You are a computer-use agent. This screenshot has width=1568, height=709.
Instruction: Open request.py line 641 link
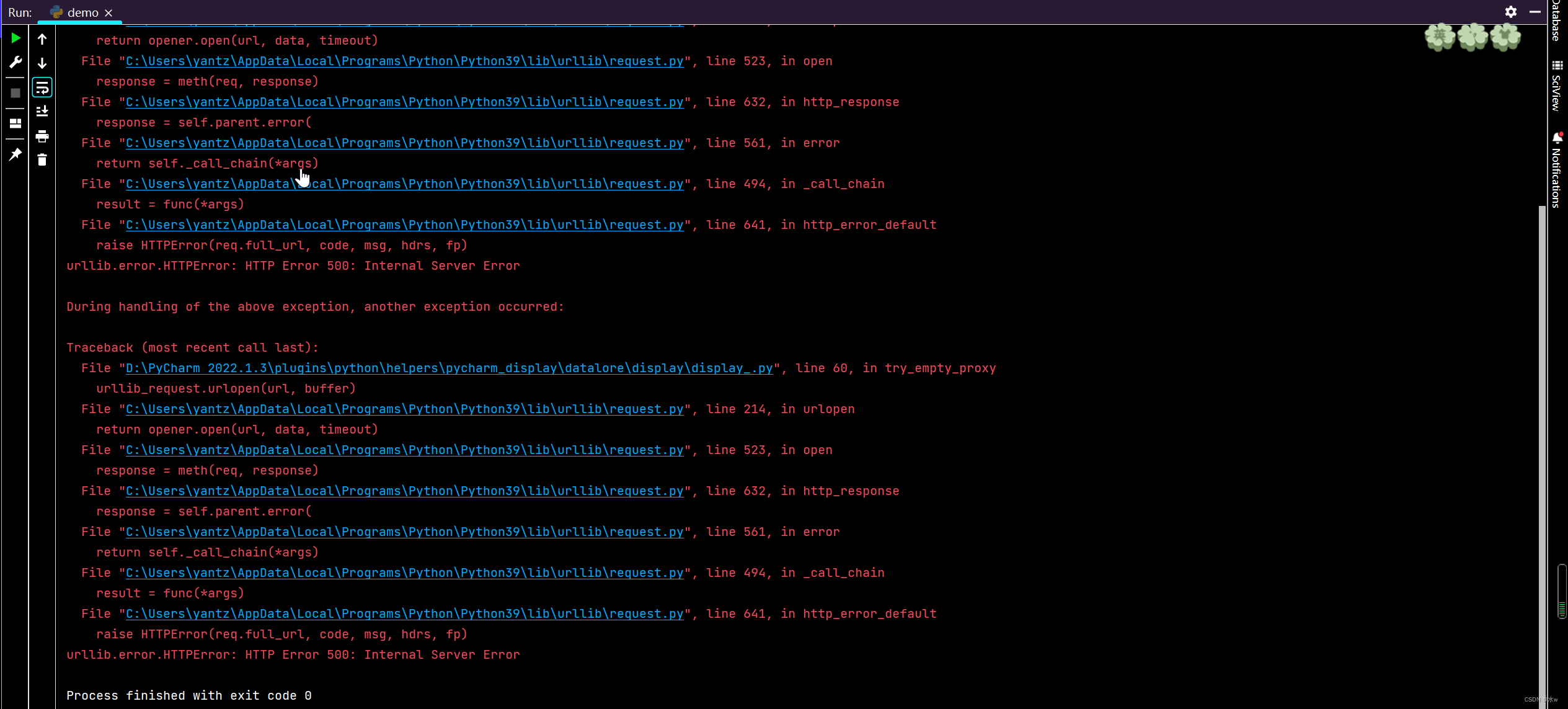click(x=403, y=613)
